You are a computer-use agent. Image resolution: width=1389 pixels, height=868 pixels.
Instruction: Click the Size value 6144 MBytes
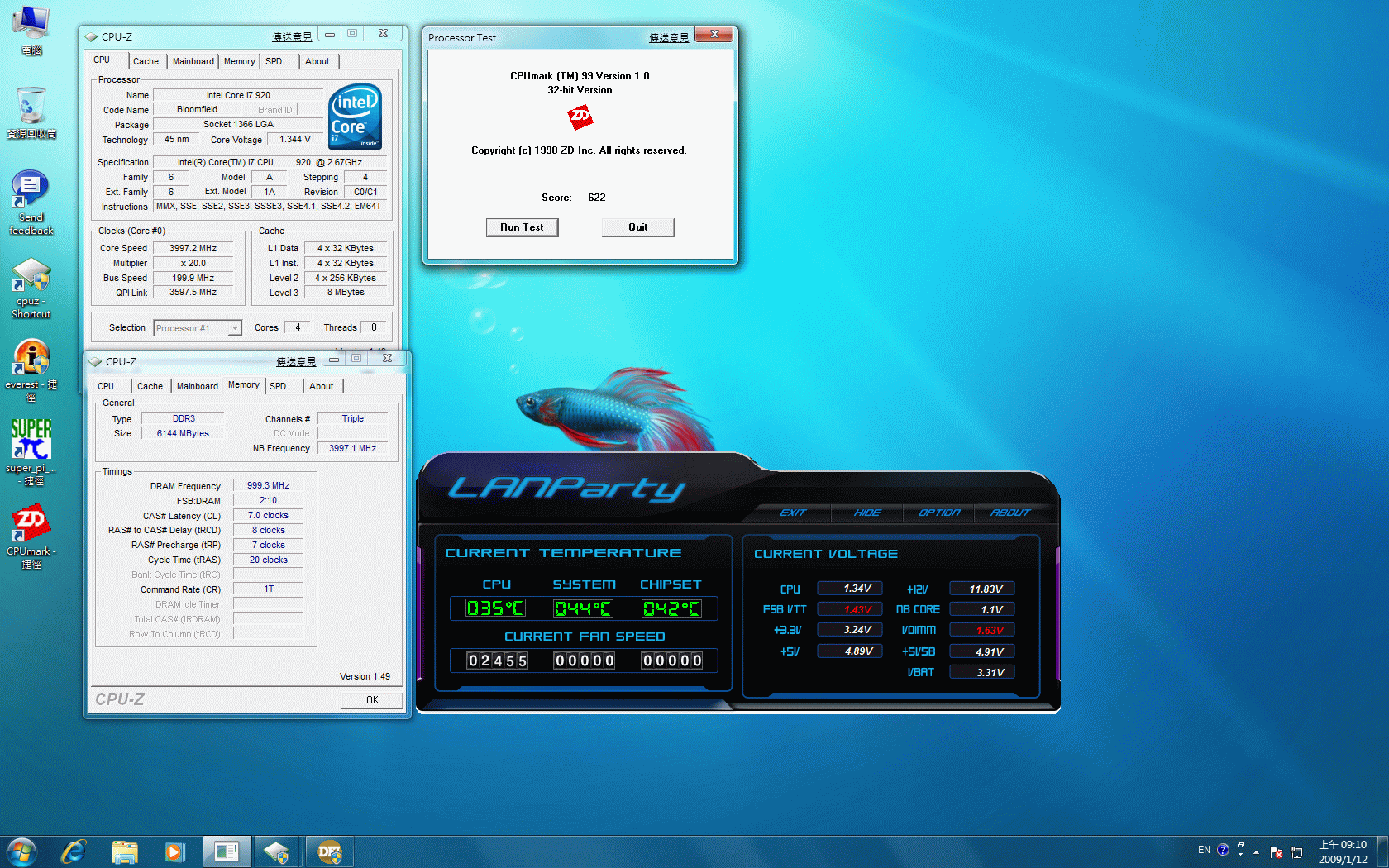(183, 433)
